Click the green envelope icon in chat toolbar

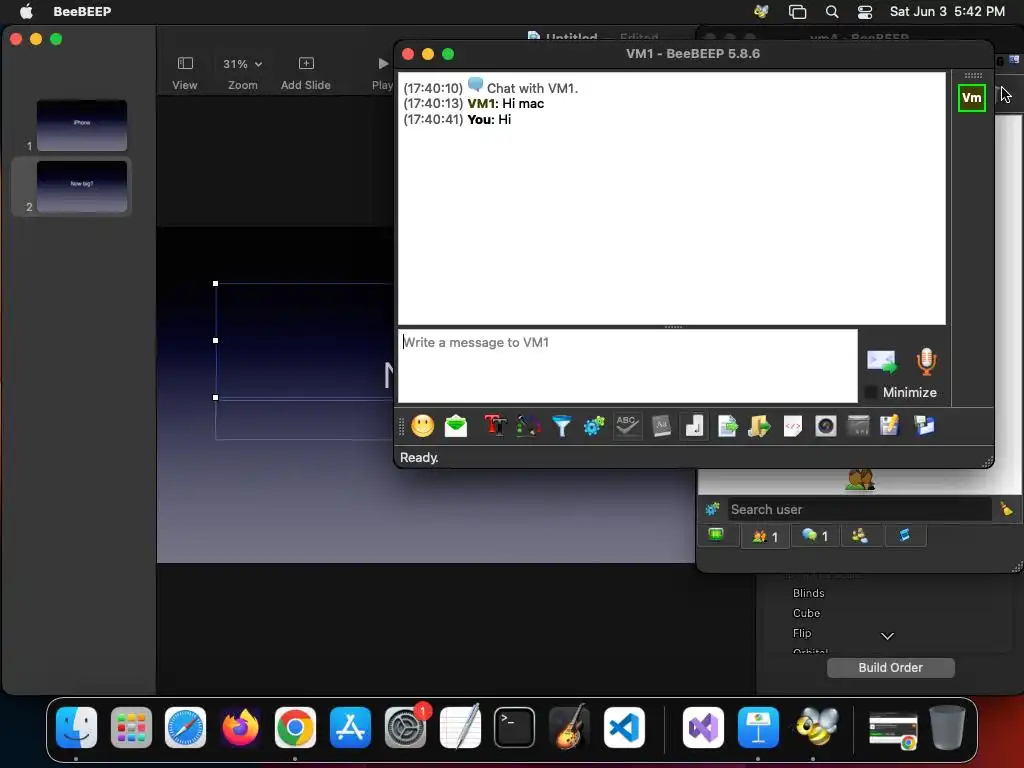pos(456,426)
